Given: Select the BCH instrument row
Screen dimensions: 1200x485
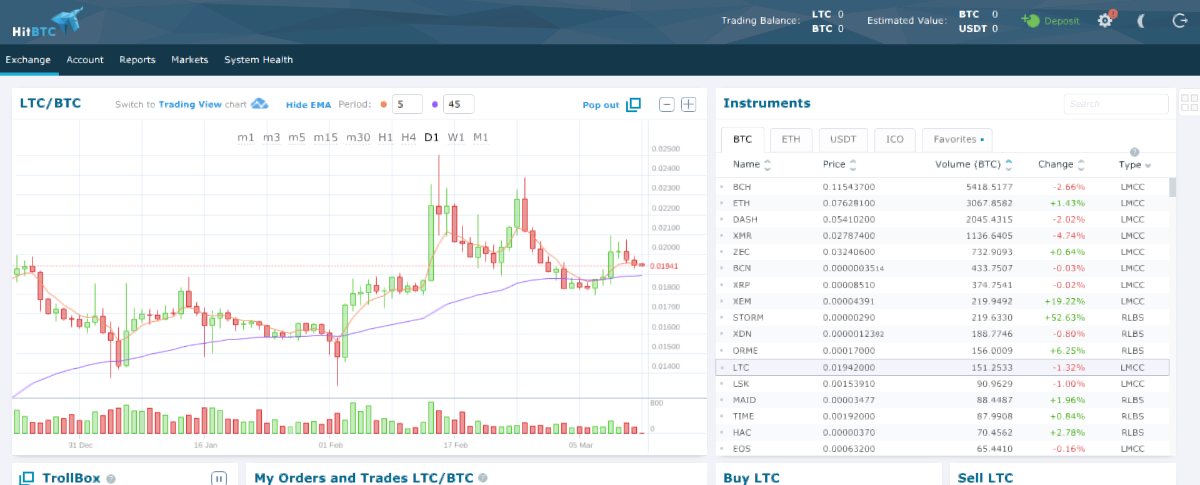Looking at the screenshot, I should [x=942, y=187].
